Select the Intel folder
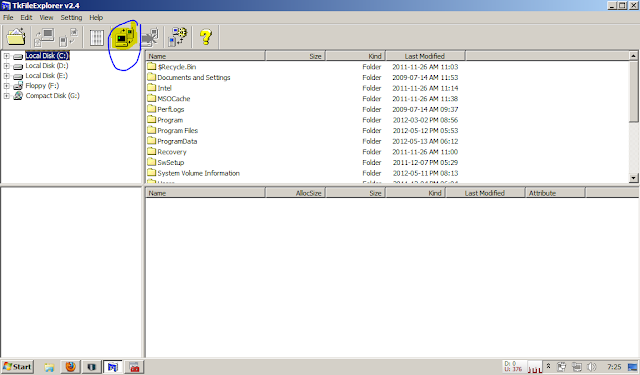The width and height of the screenshot is (640, 375). point(164,88)
